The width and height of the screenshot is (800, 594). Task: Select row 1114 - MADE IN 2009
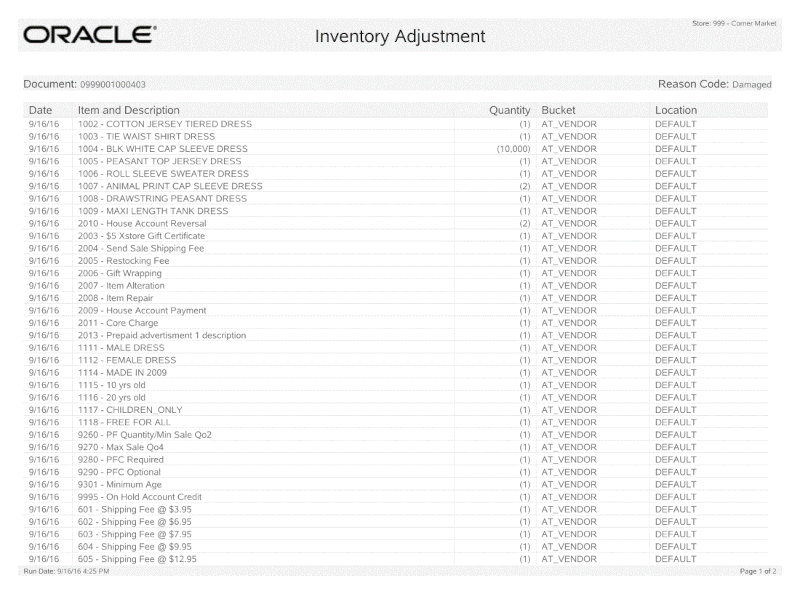pyautogui.click(x=395, y=373)
